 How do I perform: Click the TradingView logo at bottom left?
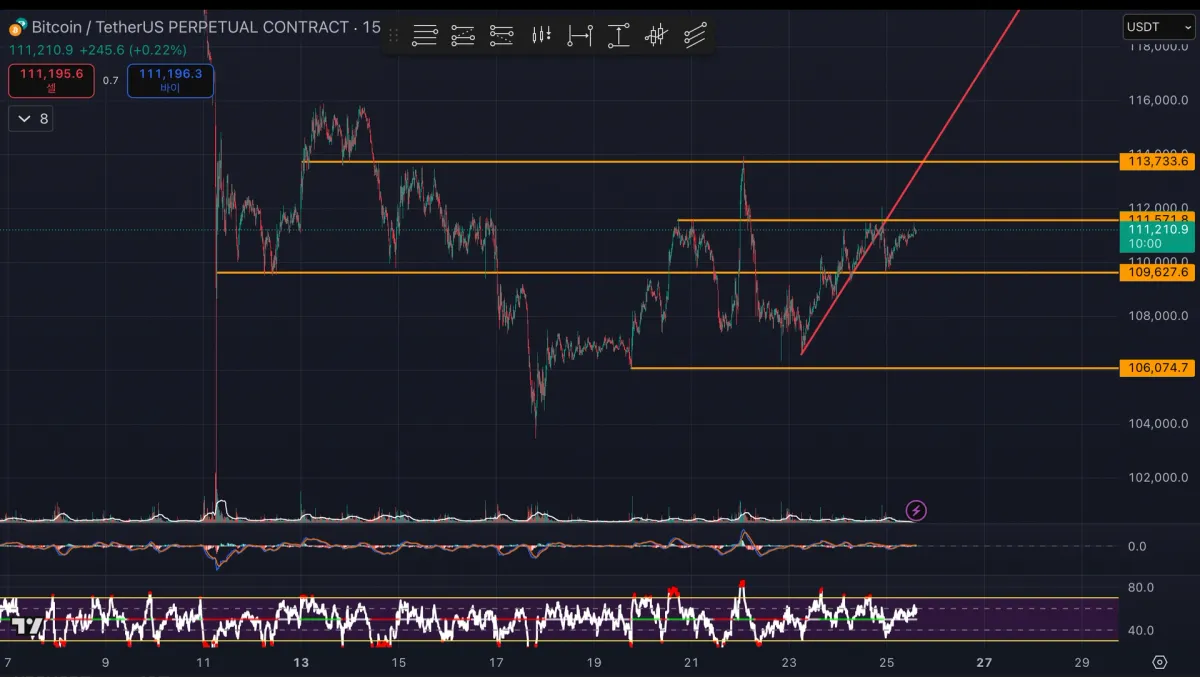coord(27,627)
